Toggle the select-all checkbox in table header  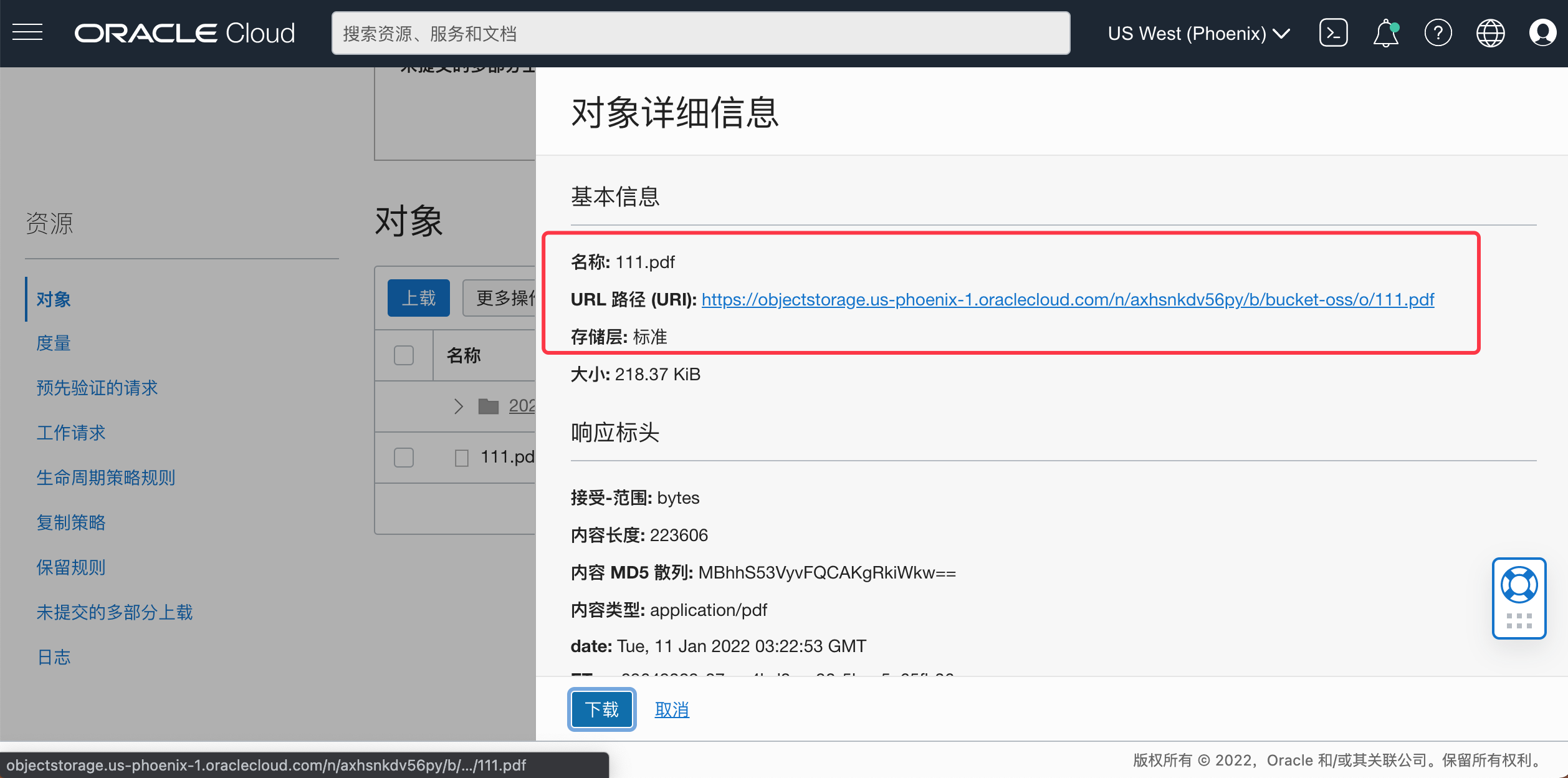pyautogui.click(x=404, y=355)
